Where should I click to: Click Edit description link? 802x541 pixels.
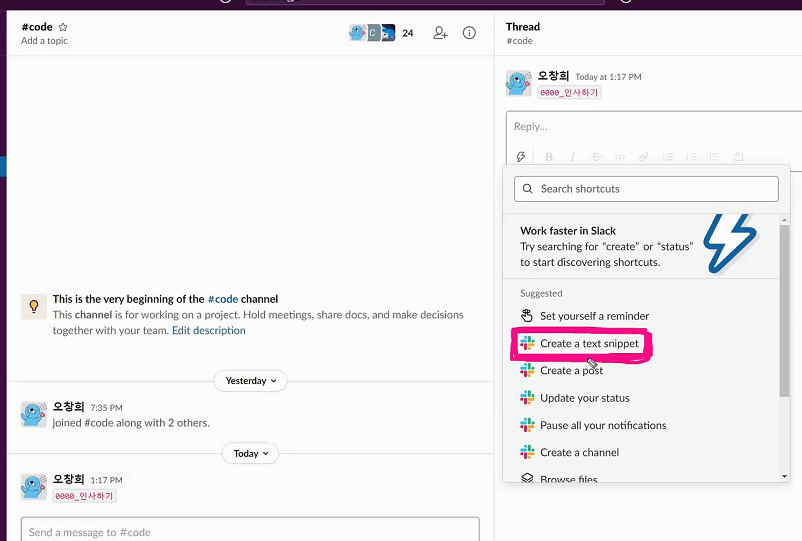(209, 330)
